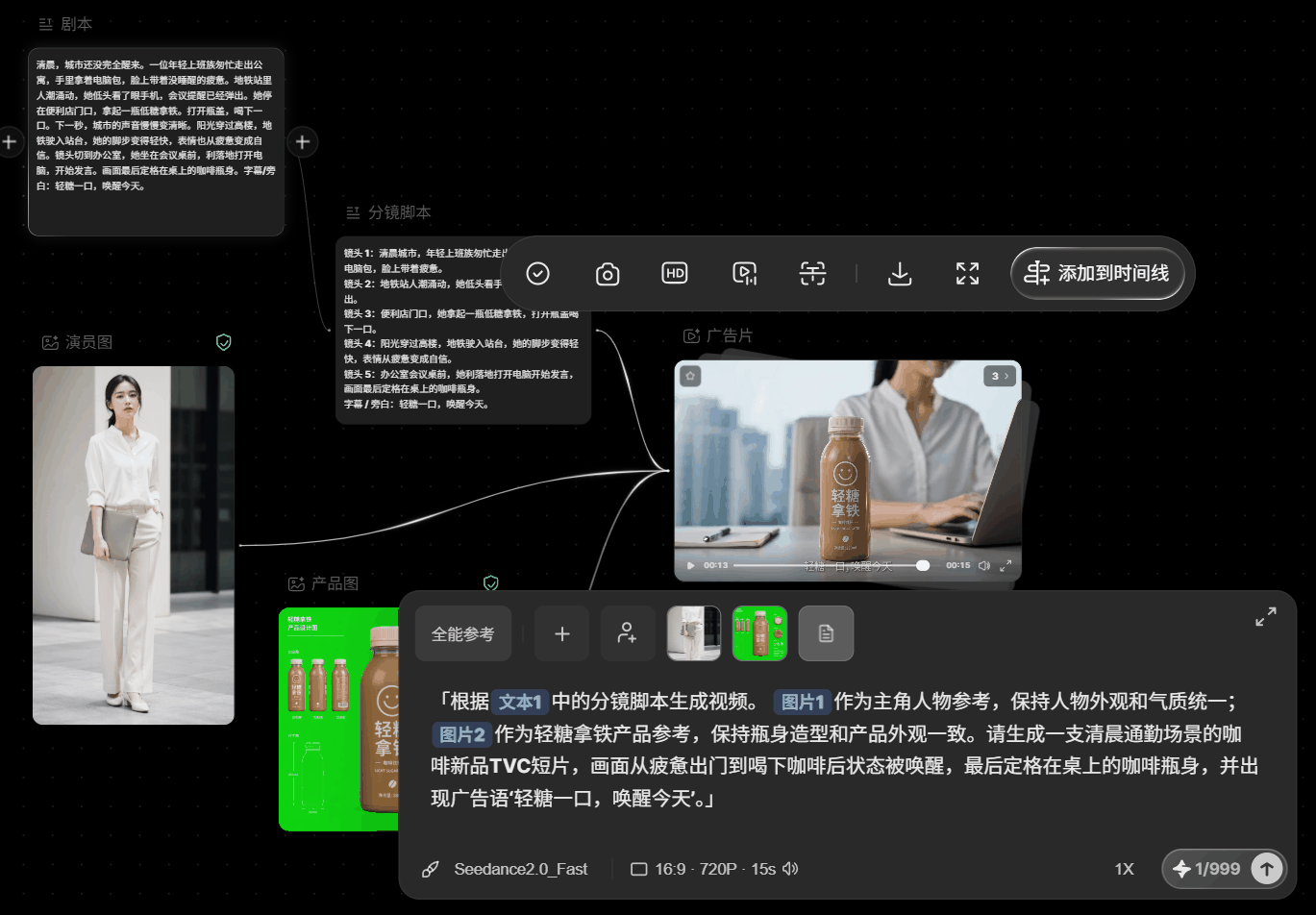Image resolution: width=1316 pixels, height=915 pixels.
Task: Mute the video volume in the player
Action: 984,565
